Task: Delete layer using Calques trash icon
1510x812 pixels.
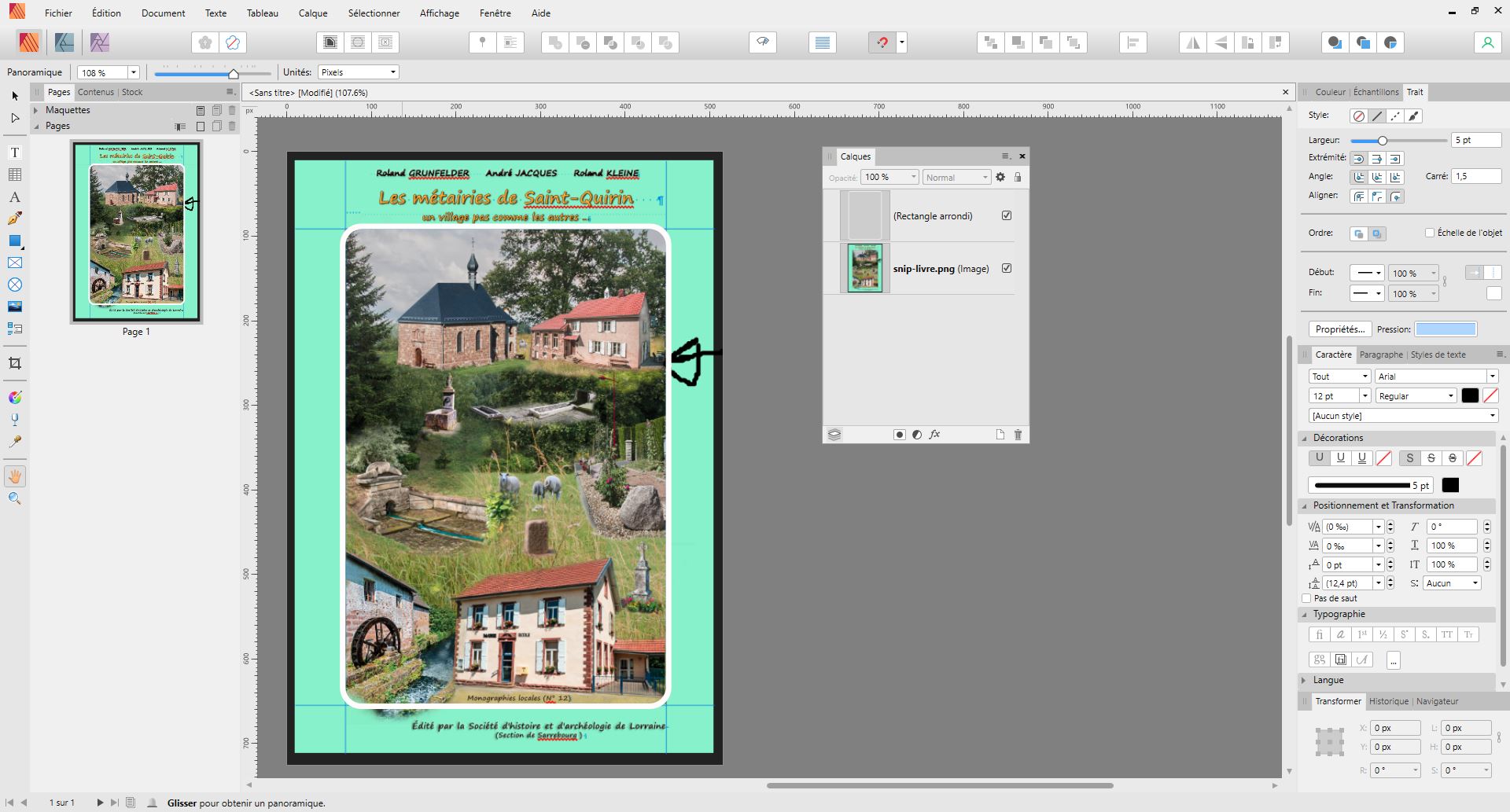Action: pyautogui.click(x=1018, y=435)
